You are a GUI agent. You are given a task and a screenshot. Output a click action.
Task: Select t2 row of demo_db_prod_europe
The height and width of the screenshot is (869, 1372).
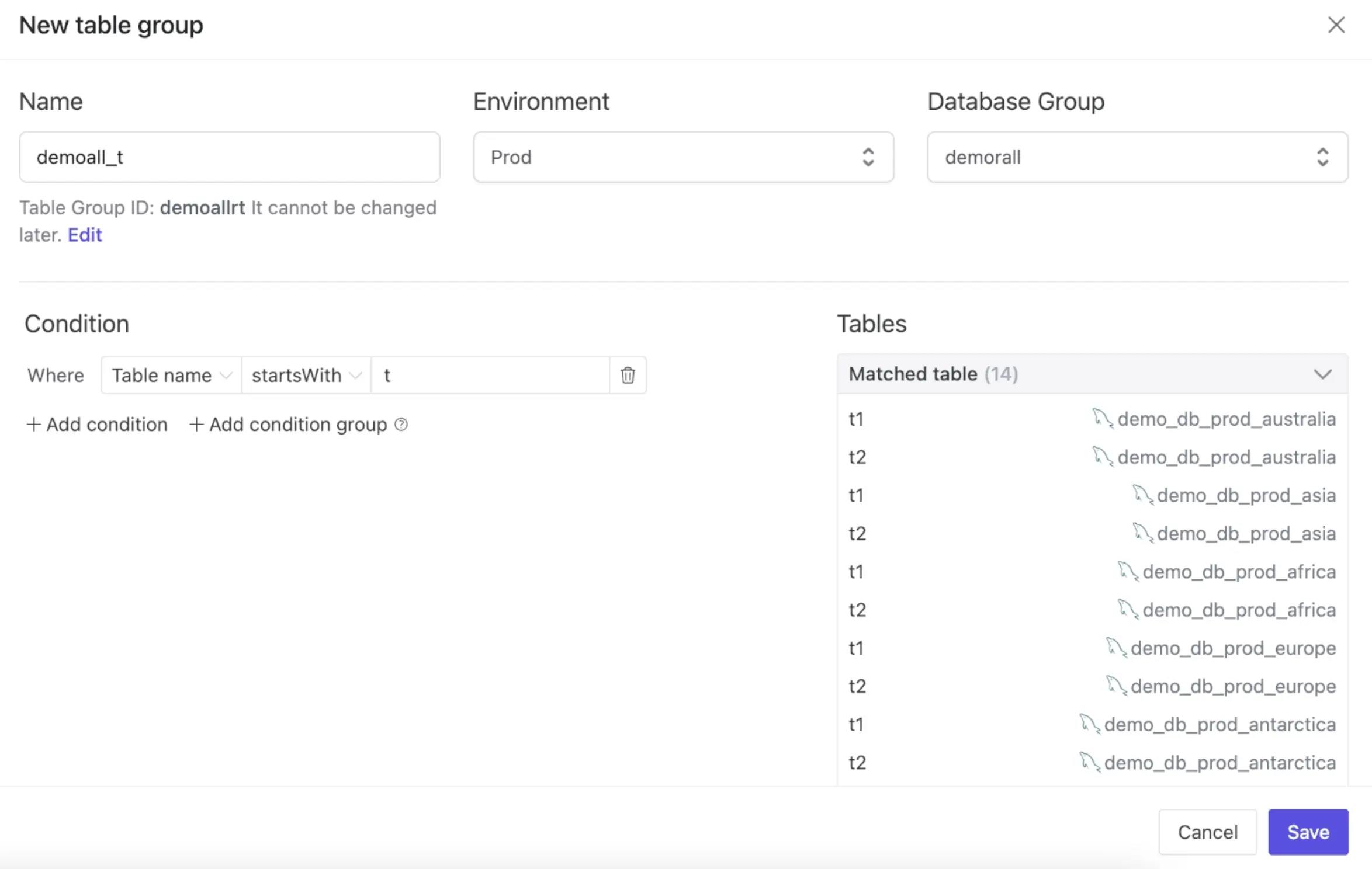coord(1092,686)
